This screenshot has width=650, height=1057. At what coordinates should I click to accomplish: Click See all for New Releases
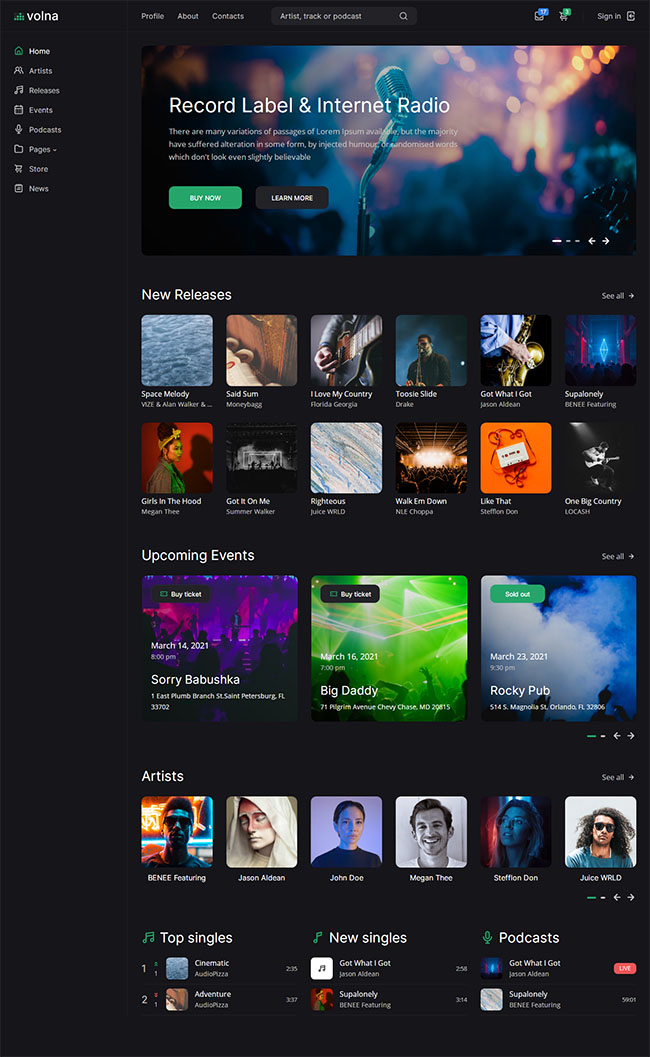617,296
